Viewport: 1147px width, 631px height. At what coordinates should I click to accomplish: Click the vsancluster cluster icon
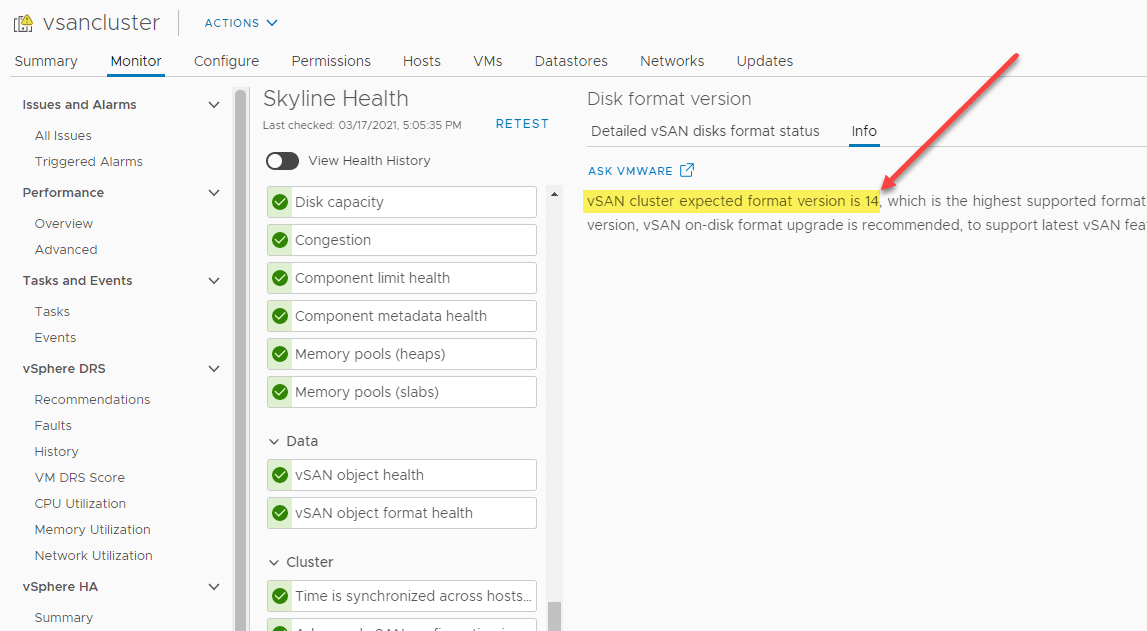tap(23, 23)
